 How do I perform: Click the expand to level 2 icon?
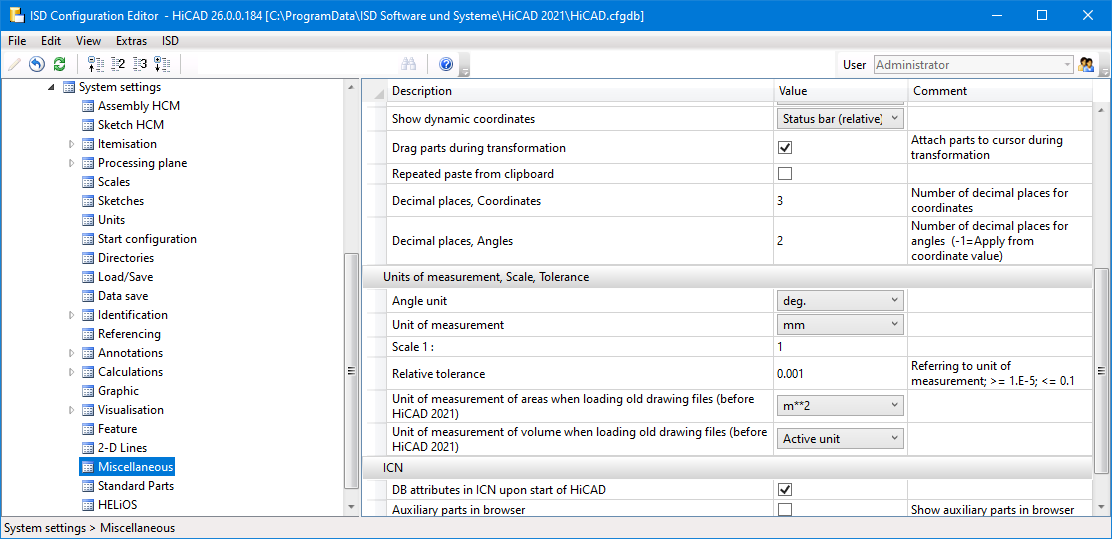coord(118,64)
